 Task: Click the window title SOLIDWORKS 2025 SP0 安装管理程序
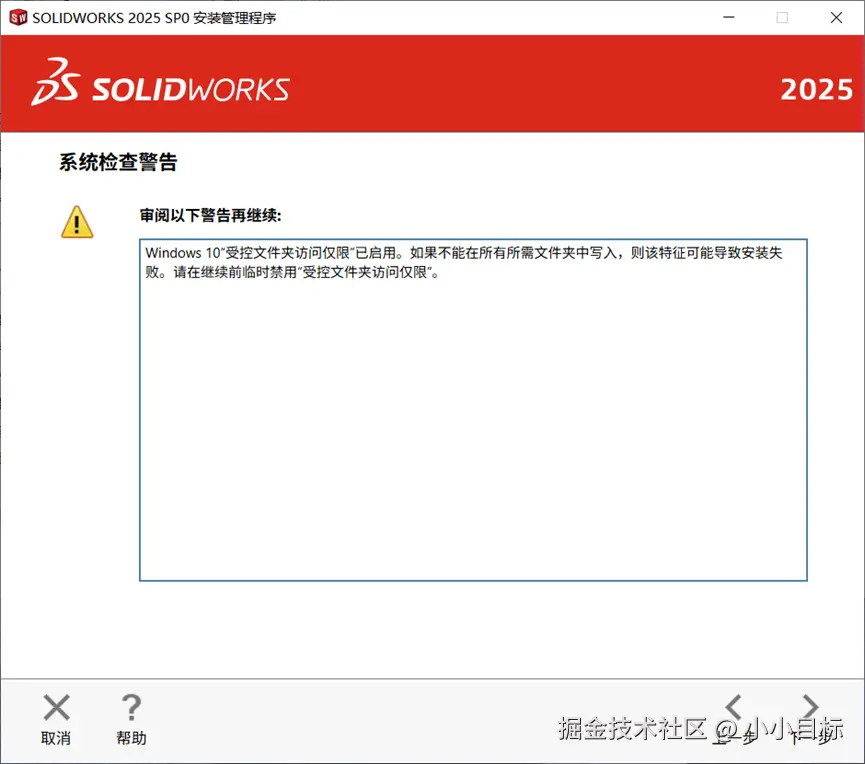[x=154, y=18]
